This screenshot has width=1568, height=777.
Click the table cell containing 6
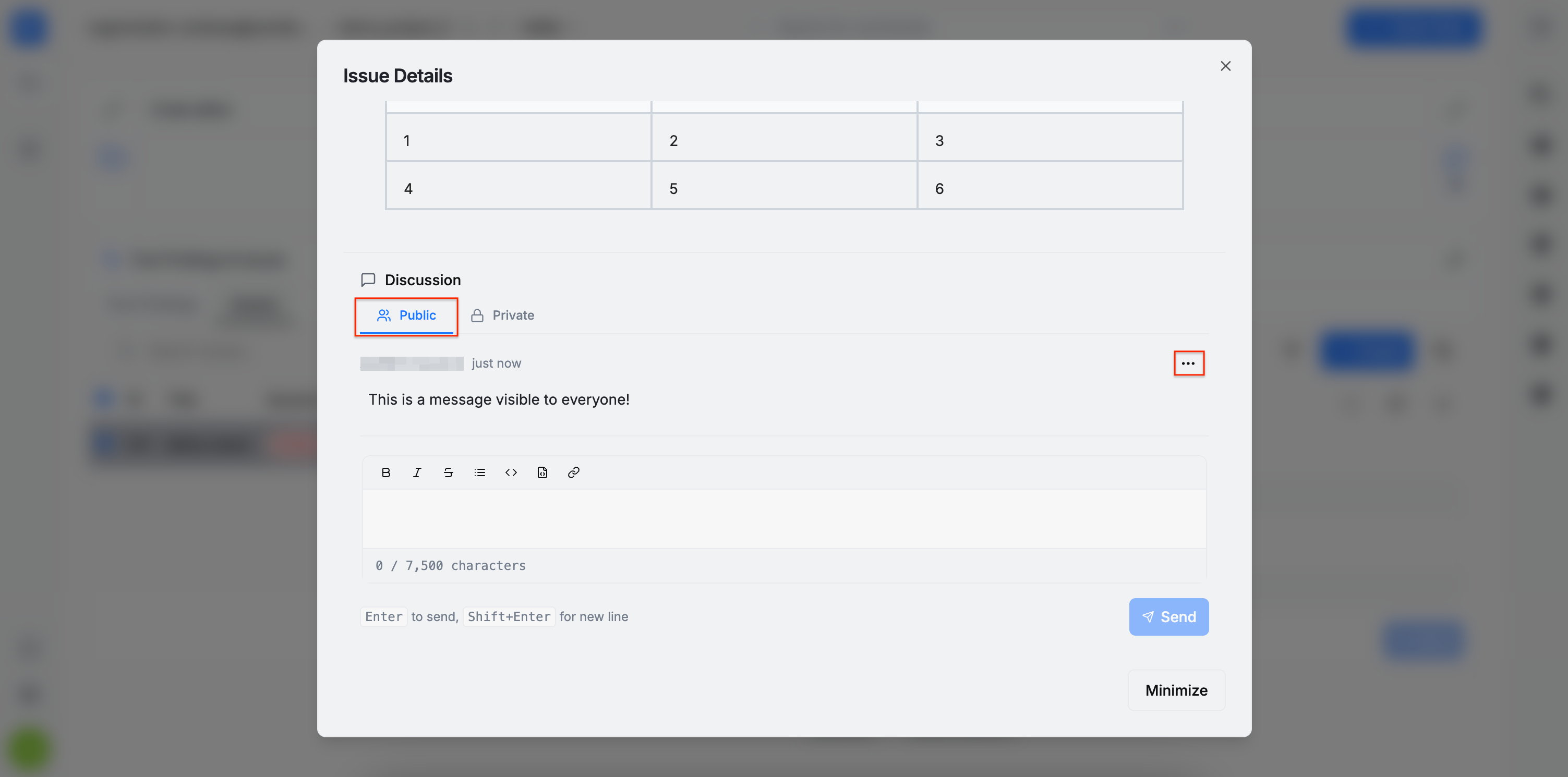[x=1049, y=189]
